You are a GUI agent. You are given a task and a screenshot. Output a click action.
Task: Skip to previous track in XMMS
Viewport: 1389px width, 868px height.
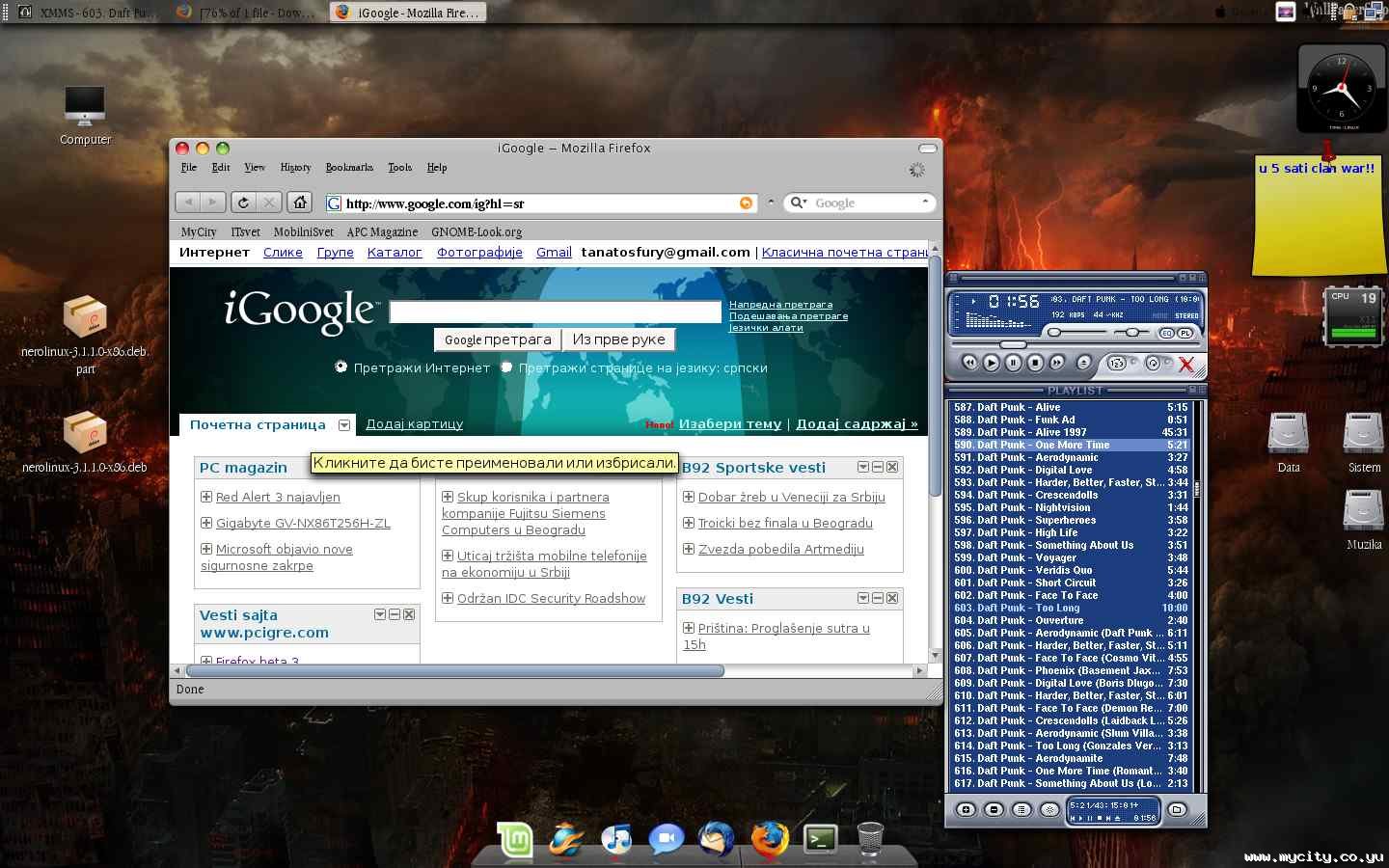(968, 363)
